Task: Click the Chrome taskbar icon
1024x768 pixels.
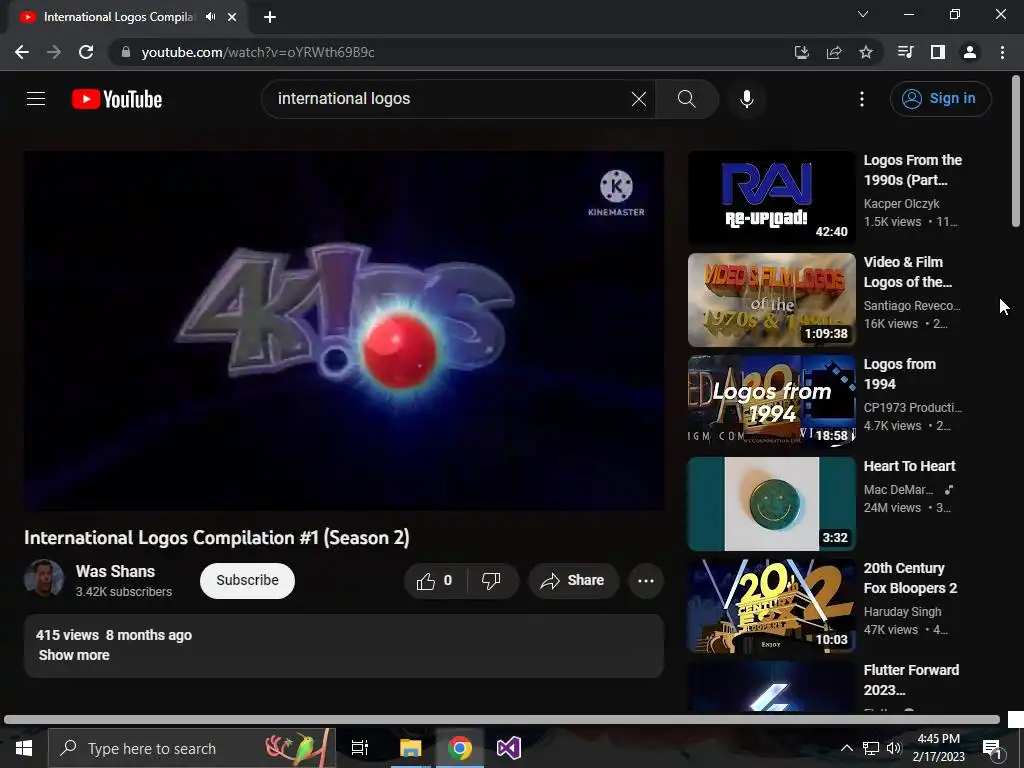Action: 460,748
